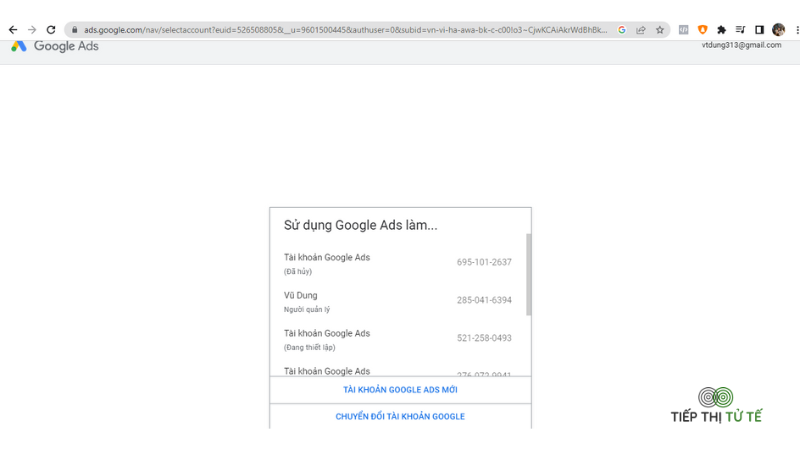Toggle the browser side panel icon
Image resolution: width=800 pixels, height=450 pixels.
tap(759, 30)
